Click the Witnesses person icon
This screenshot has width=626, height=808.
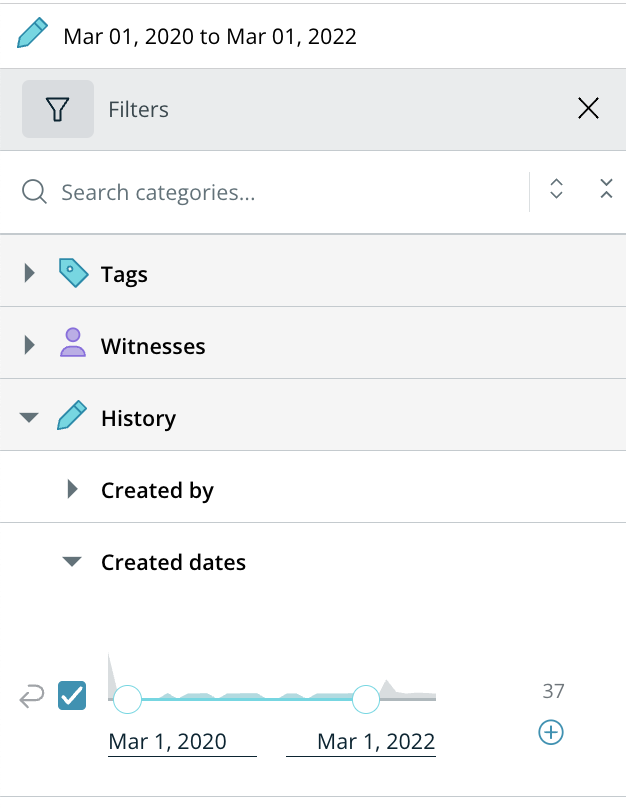point(73,345)
